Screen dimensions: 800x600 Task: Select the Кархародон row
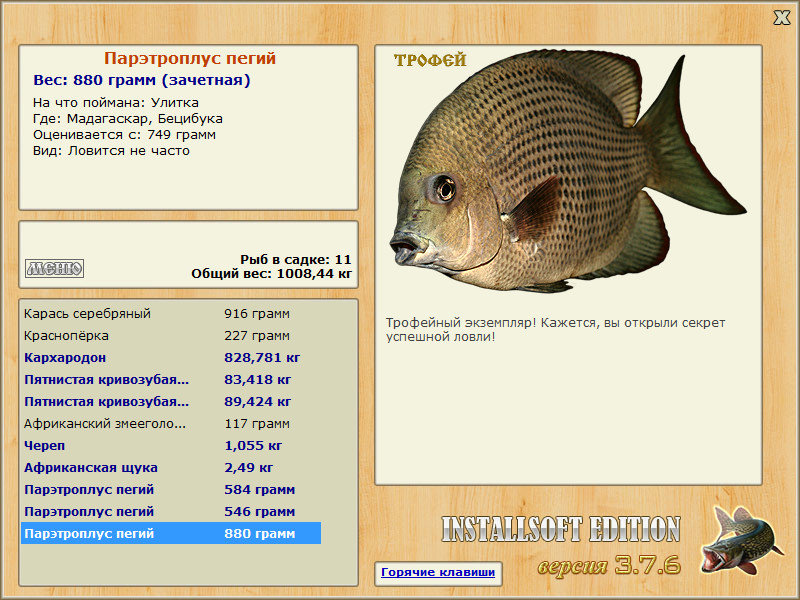pos(171,358)
